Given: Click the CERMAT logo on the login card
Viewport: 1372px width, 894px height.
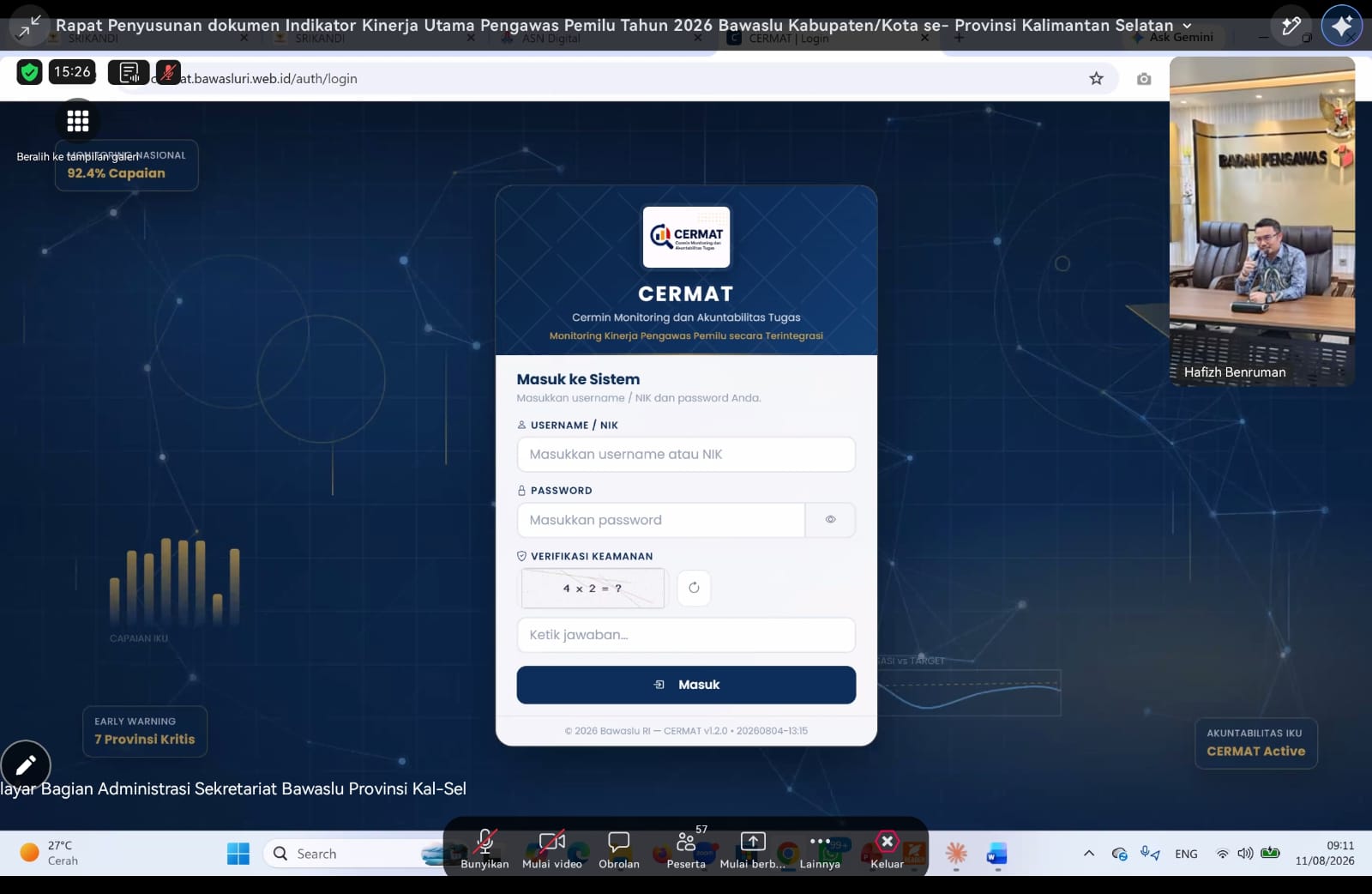Looking at the screenshot, I should 686,237.
